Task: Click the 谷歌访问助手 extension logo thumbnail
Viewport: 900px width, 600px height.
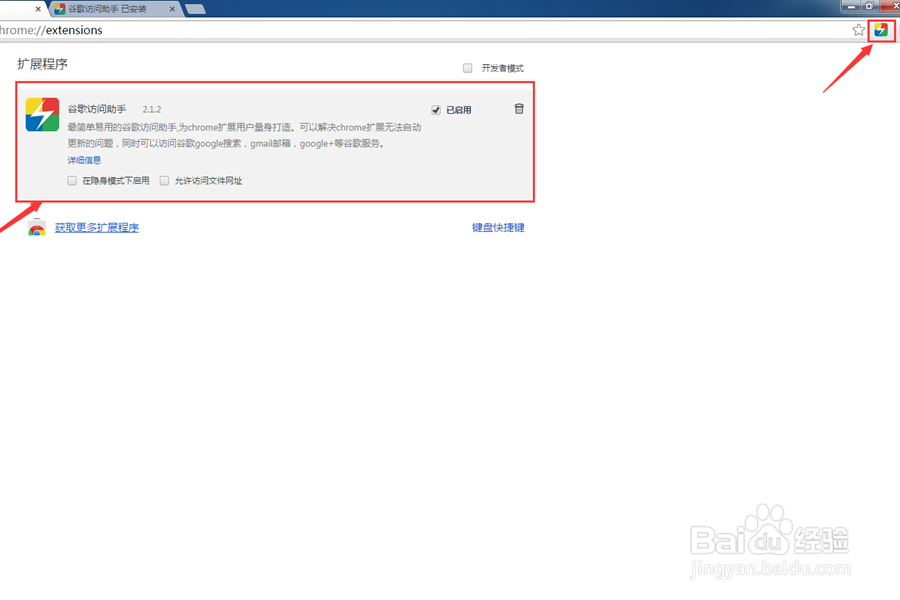Action: (x=41, y=115)
